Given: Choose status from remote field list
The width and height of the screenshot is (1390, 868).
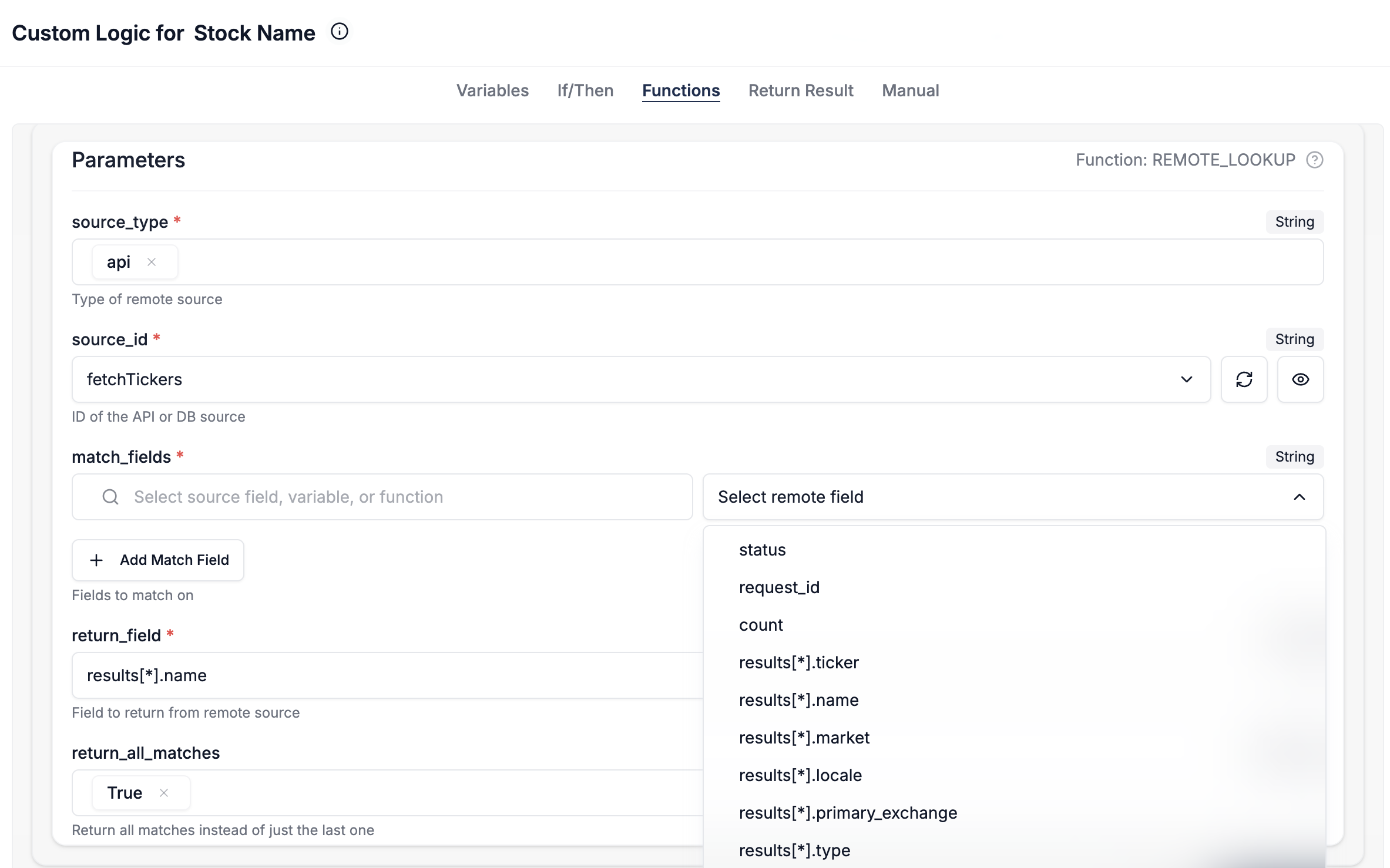Looking at the screenshot, I should pos(1014,550).
